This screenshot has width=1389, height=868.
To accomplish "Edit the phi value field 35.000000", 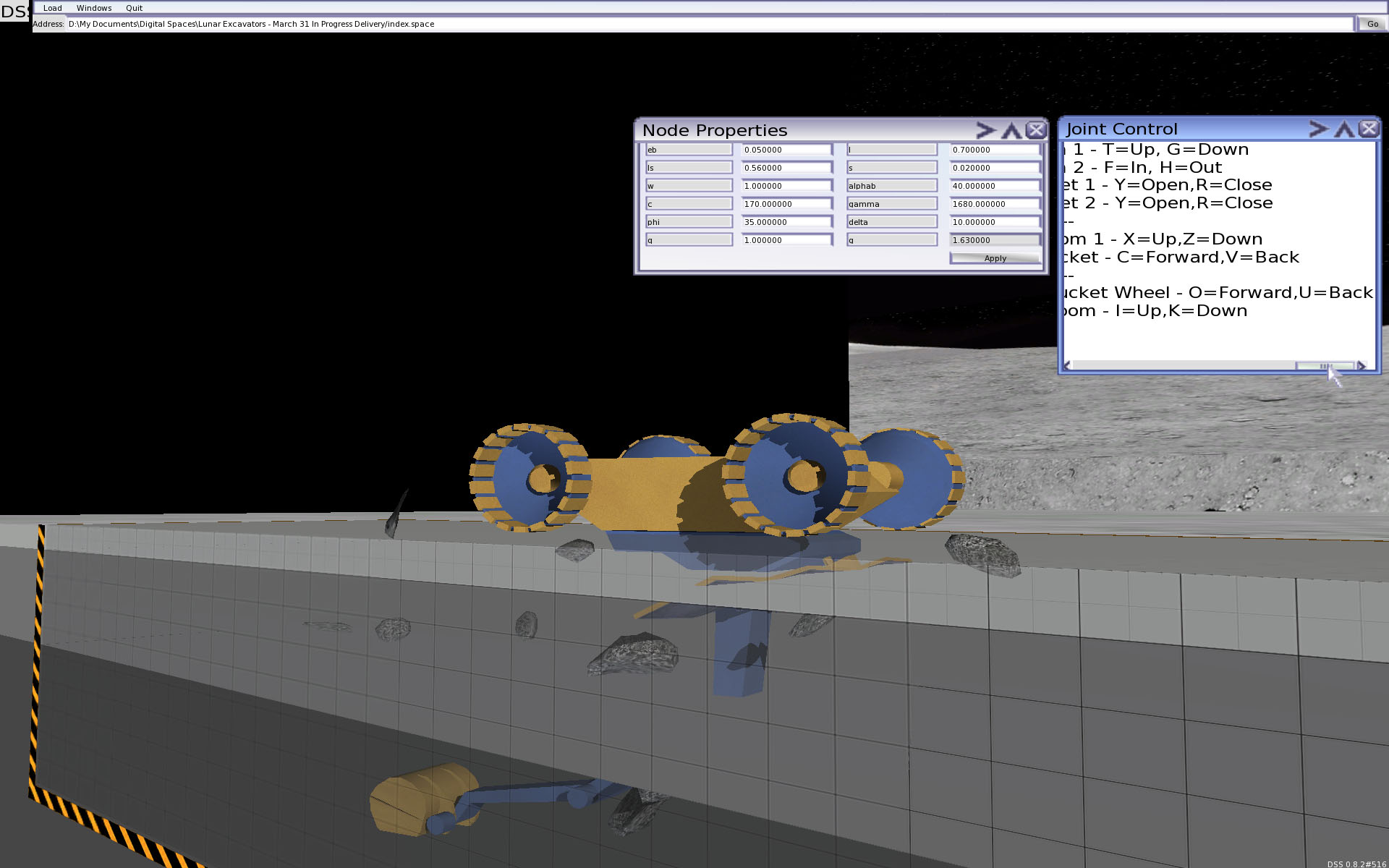I will [x=786, y=222].
